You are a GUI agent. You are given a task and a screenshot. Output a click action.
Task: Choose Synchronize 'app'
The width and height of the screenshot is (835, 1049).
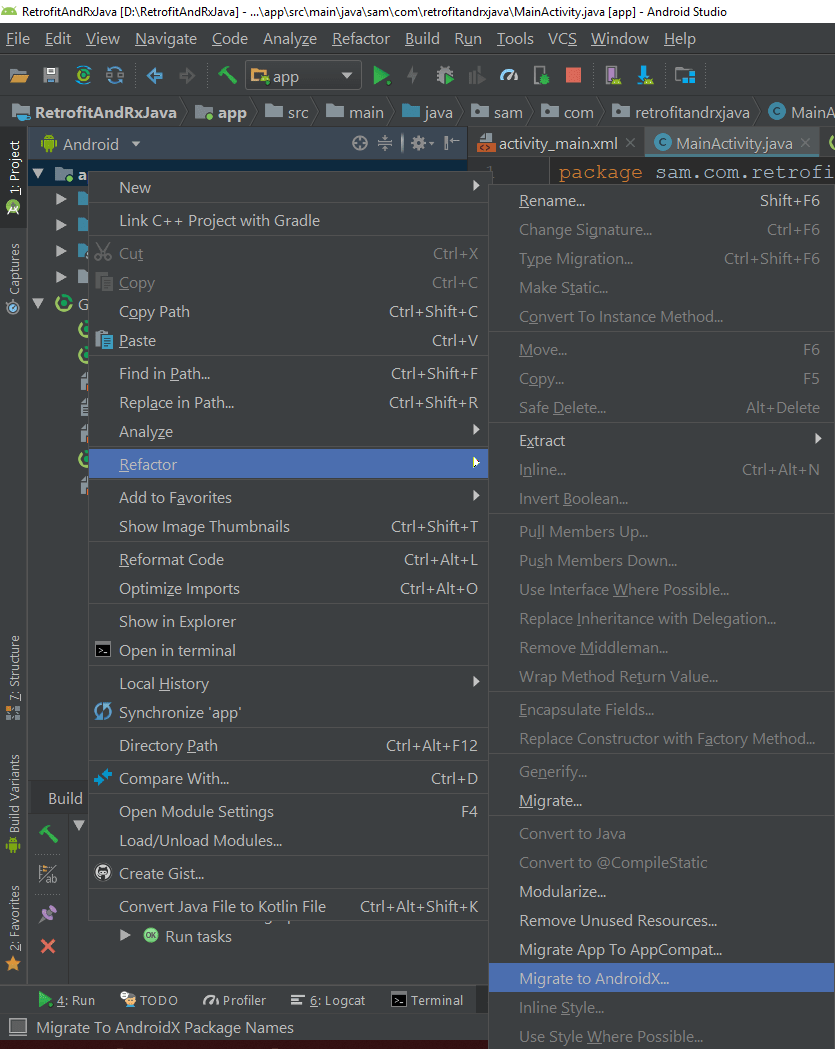tap(288, 712)
